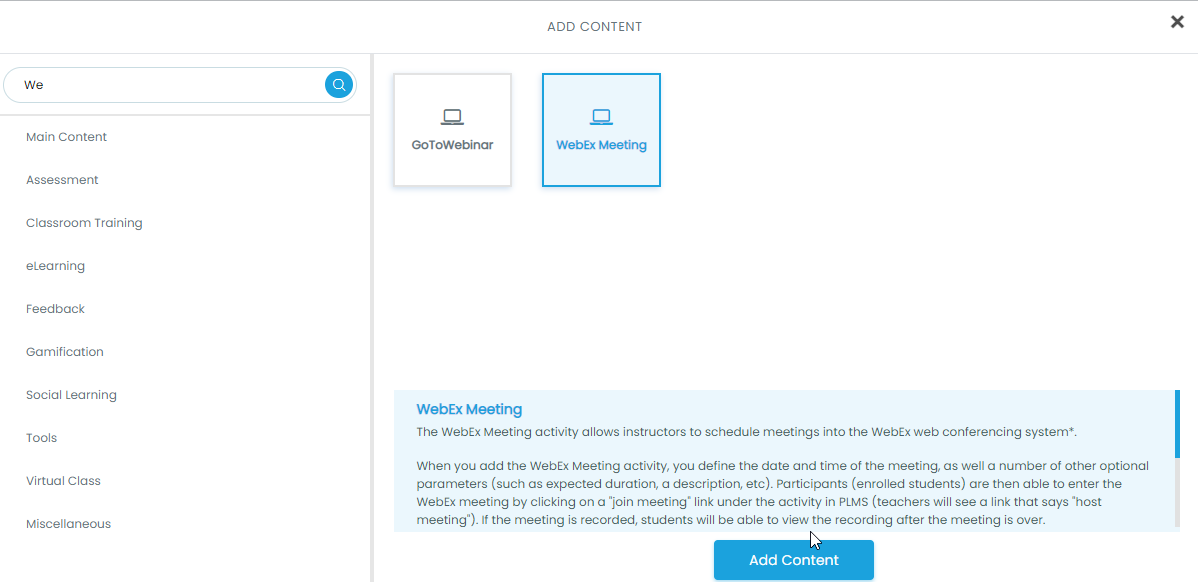Go to Social Learning category
This screenshot has height=582, width=1198.
tap(71, 395)
